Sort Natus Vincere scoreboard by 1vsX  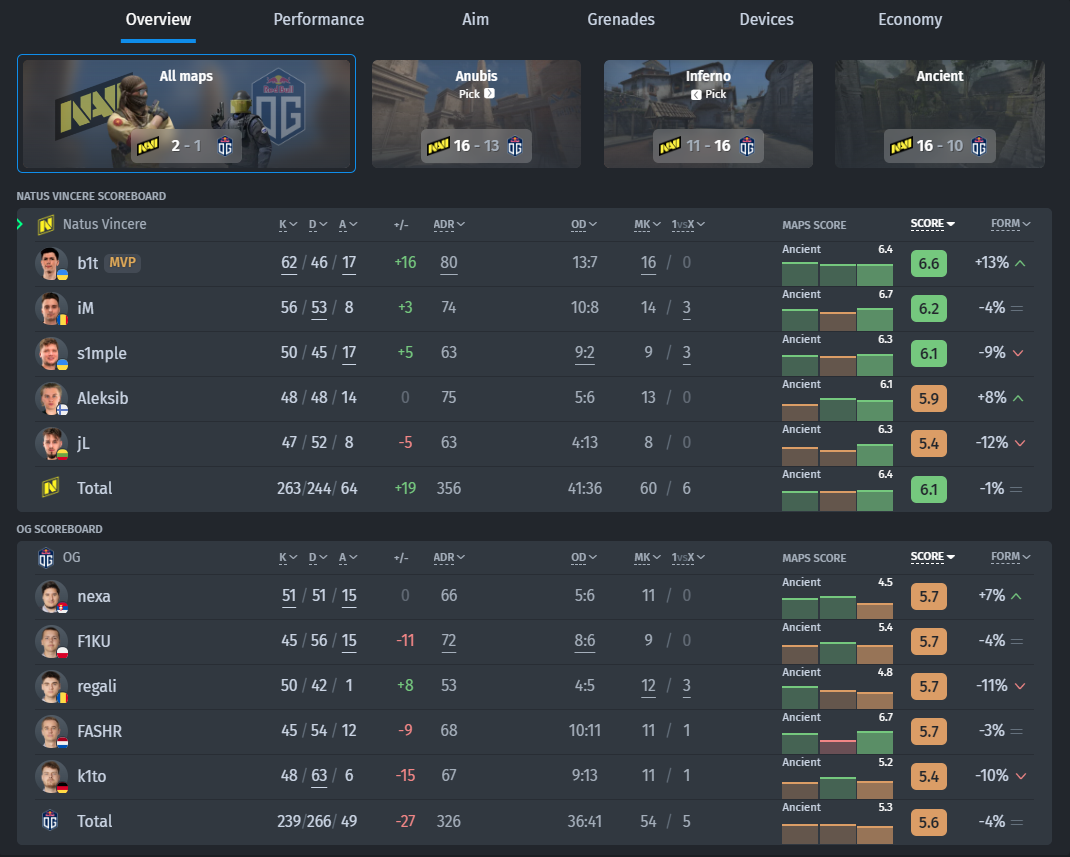click(688, 224)
